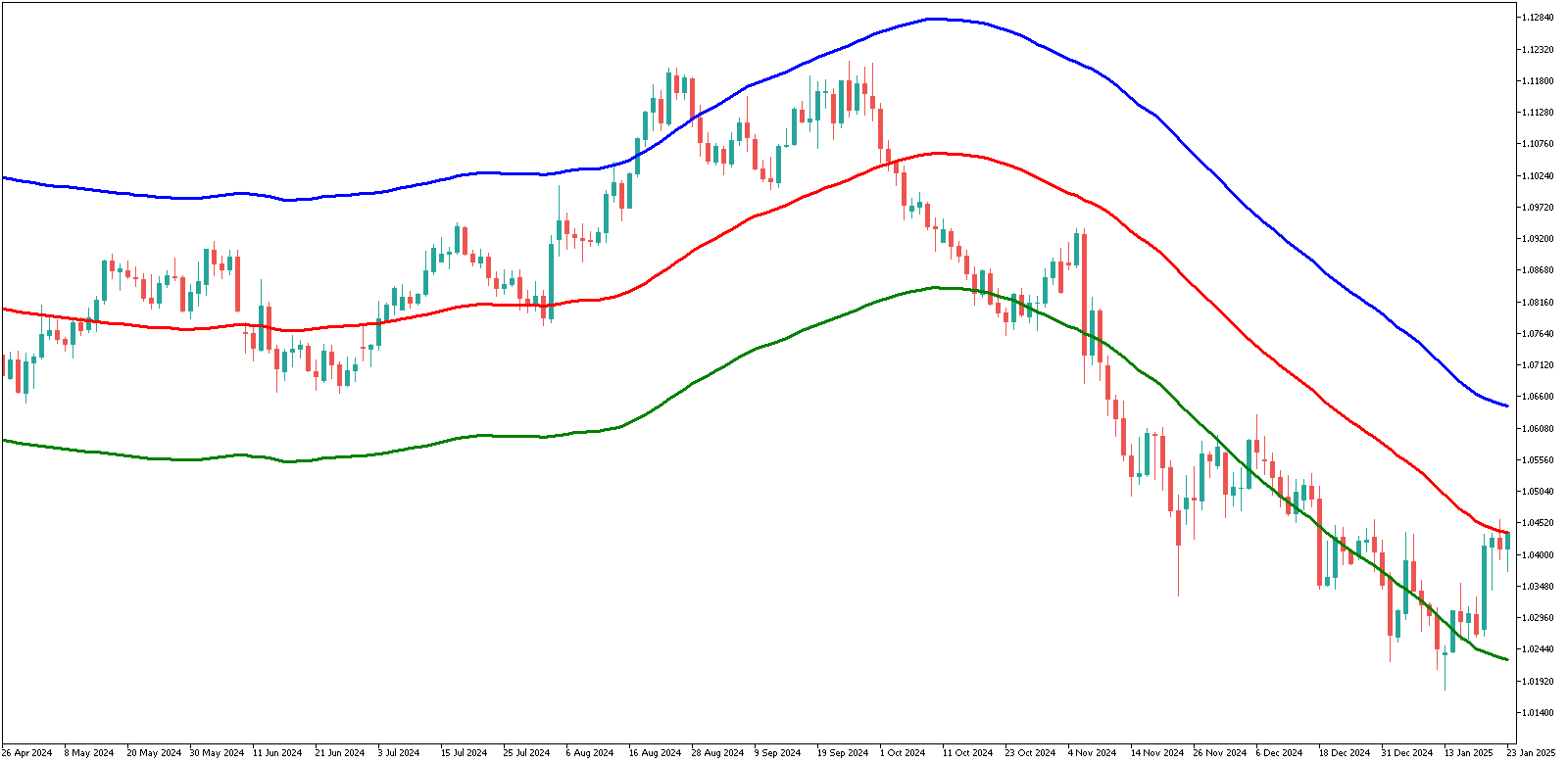The image size is (1568, 764).
Task: Click price level 1.11800 on axis
Action: [x=1538, y=80]
